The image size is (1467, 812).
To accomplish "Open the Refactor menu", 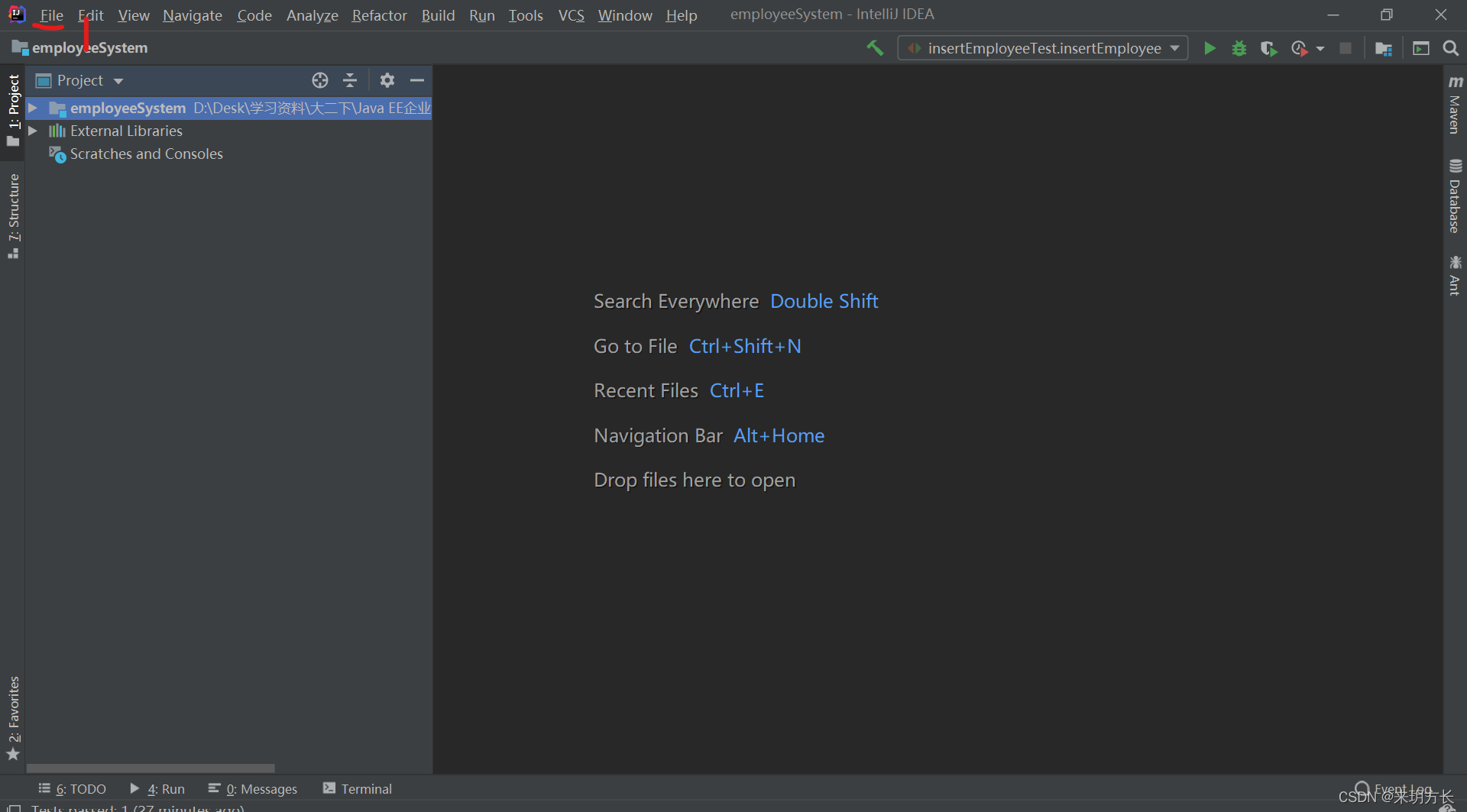I will 380,15.
